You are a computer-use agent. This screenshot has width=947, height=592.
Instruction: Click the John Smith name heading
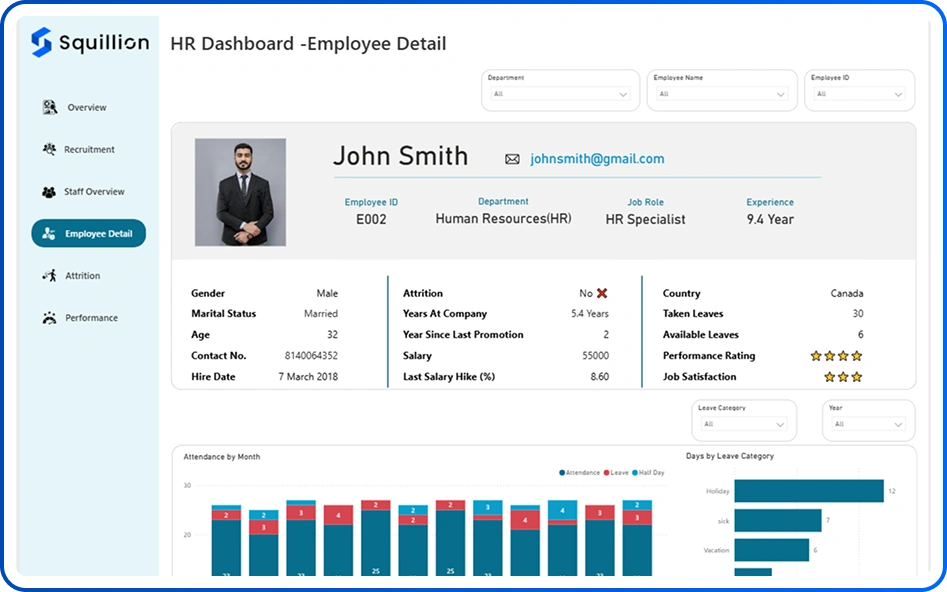pyautogui.click(x=400, y=156)
